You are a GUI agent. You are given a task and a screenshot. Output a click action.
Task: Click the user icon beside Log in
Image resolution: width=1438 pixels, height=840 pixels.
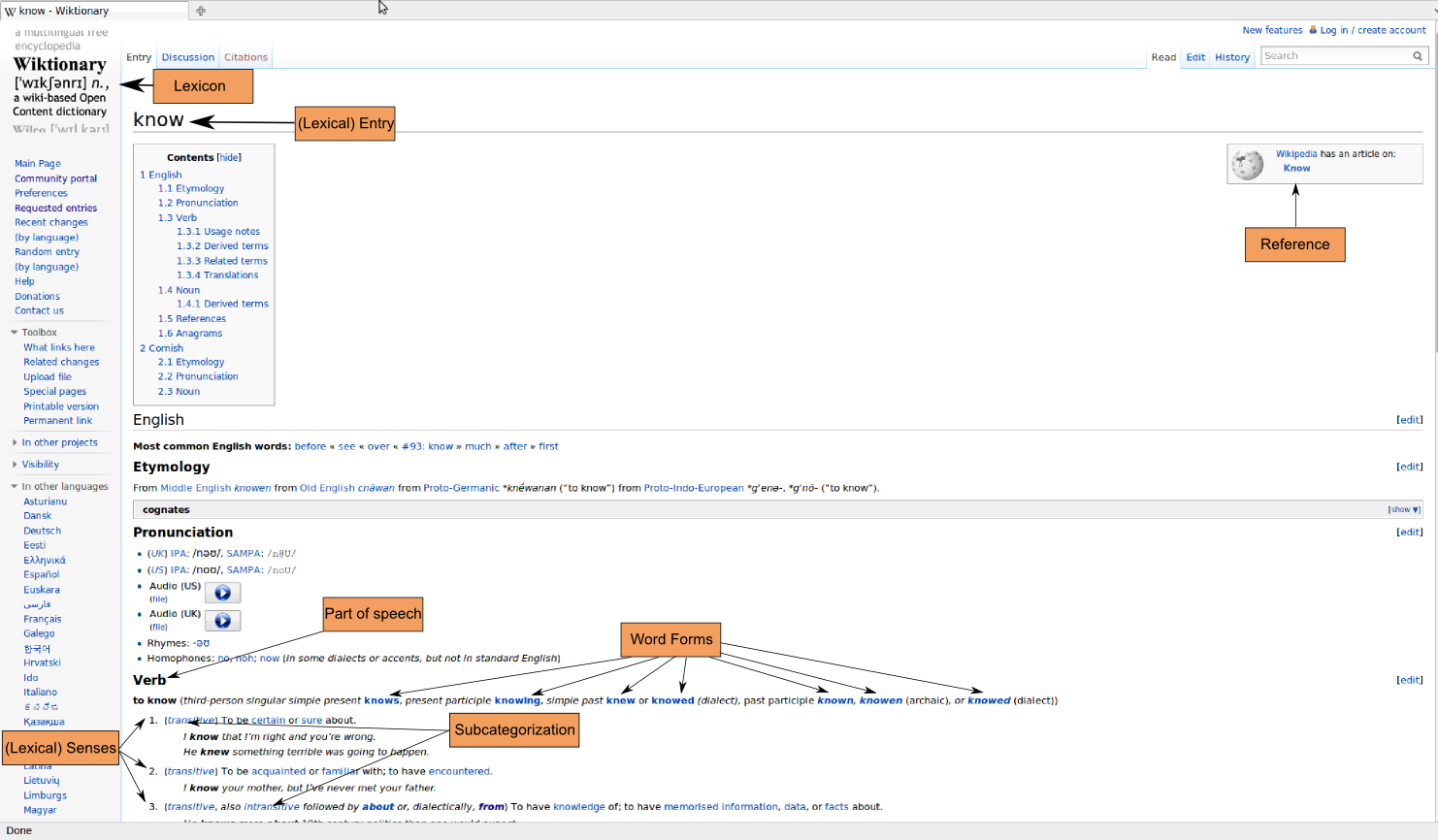click(x=1313, y=30)
